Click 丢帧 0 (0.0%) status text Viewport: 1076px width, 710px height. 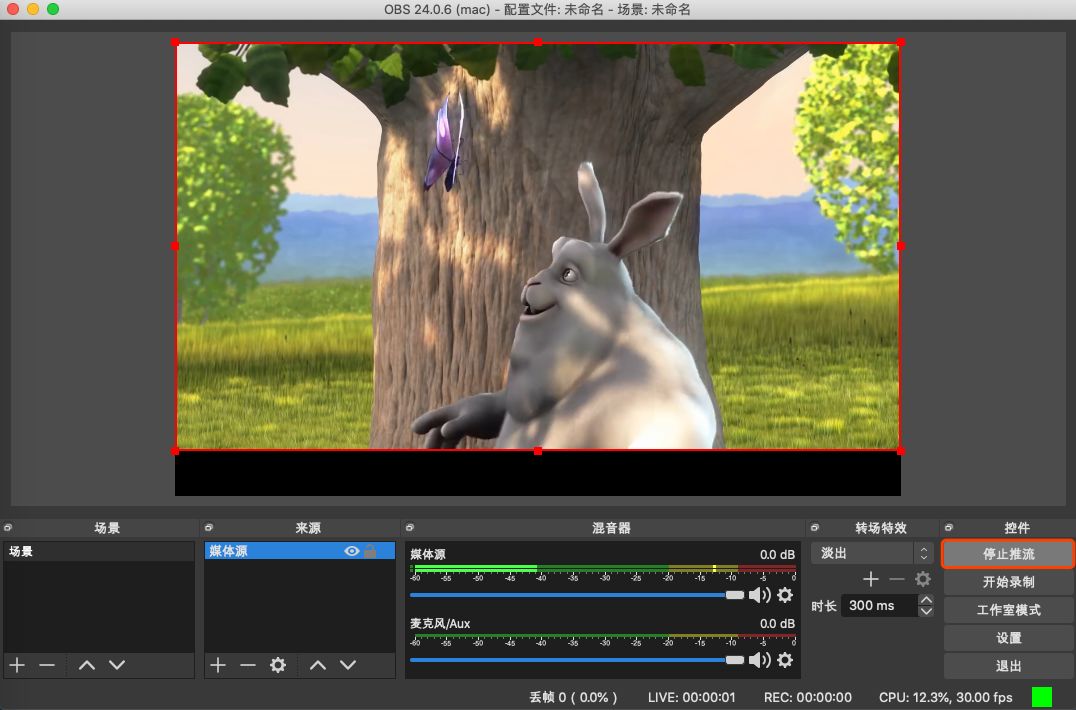click(573, 697)
